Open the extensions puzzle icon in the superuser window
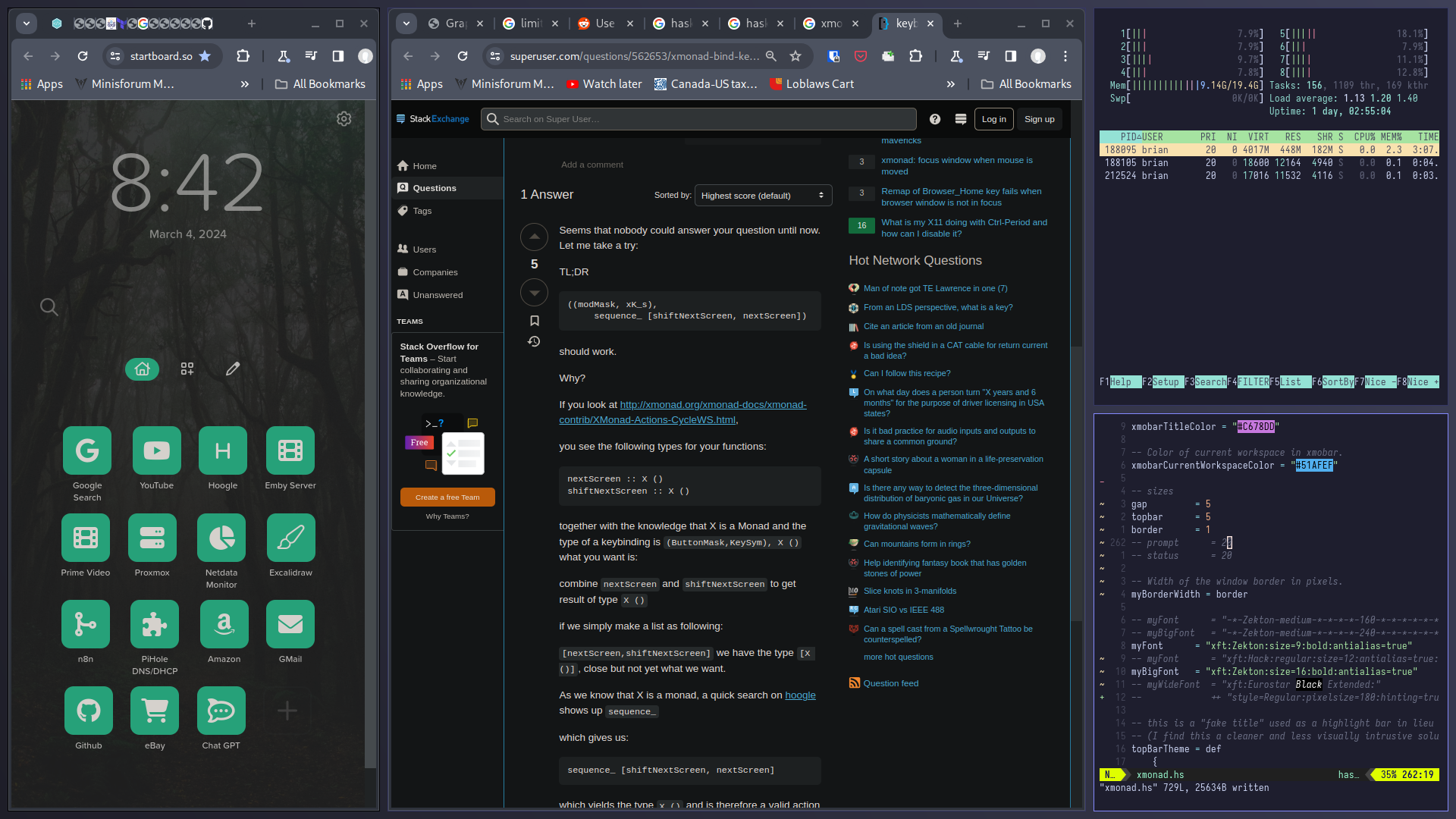The width and height of the screenshot is (1456, 819). tap(916, 56)
